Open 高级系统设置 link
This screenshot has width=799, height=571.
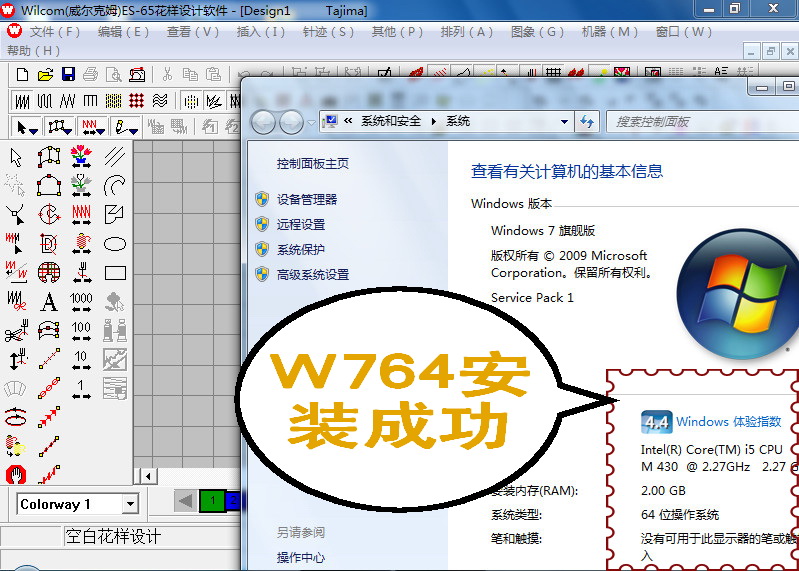pos(313,275)
